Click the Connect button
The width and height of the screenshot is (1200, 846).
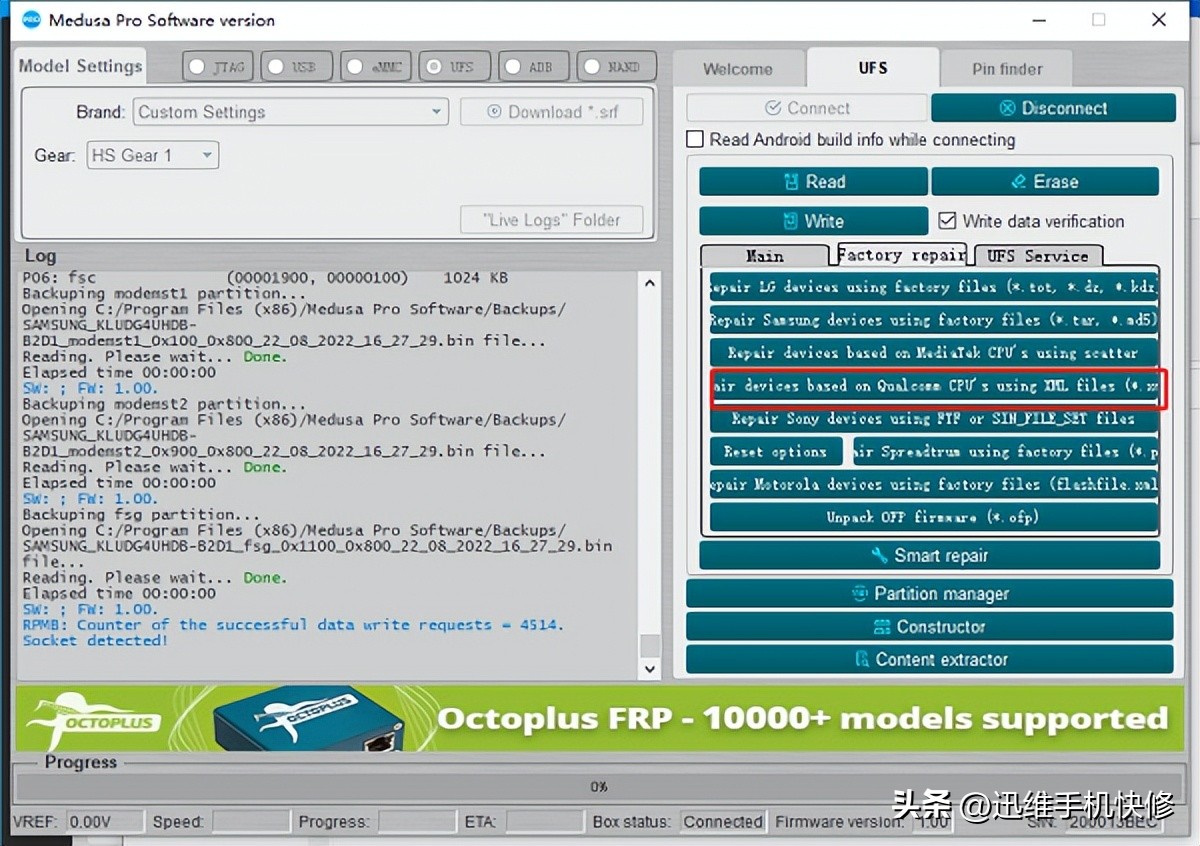pos(807,108)
